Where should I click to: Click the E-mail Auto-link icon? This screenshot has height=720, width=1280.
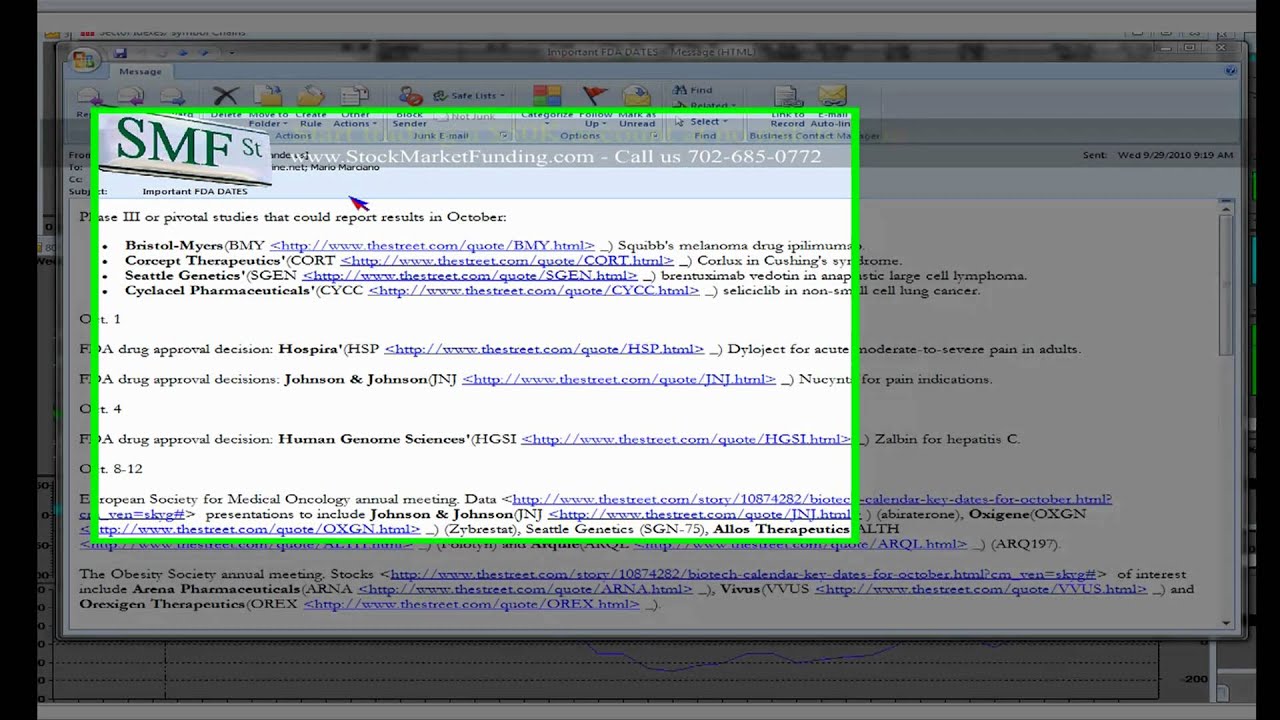click(832, 96)
